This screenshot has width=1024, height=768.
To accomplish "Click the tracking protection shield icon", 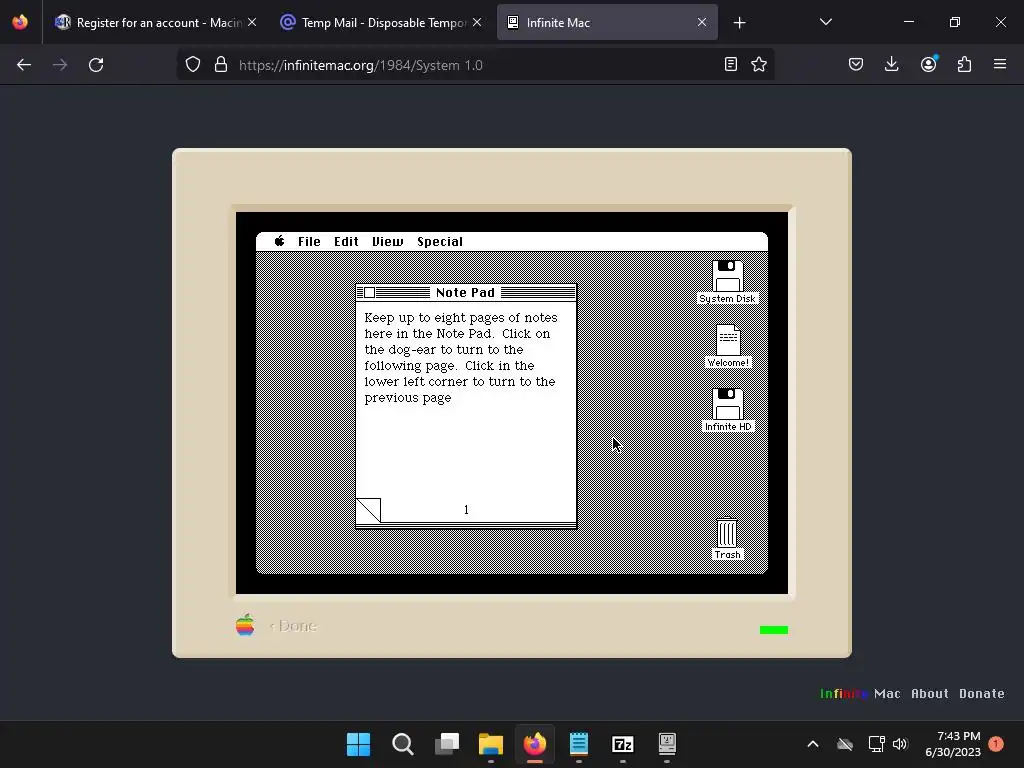I will click(x=193, y=65).
